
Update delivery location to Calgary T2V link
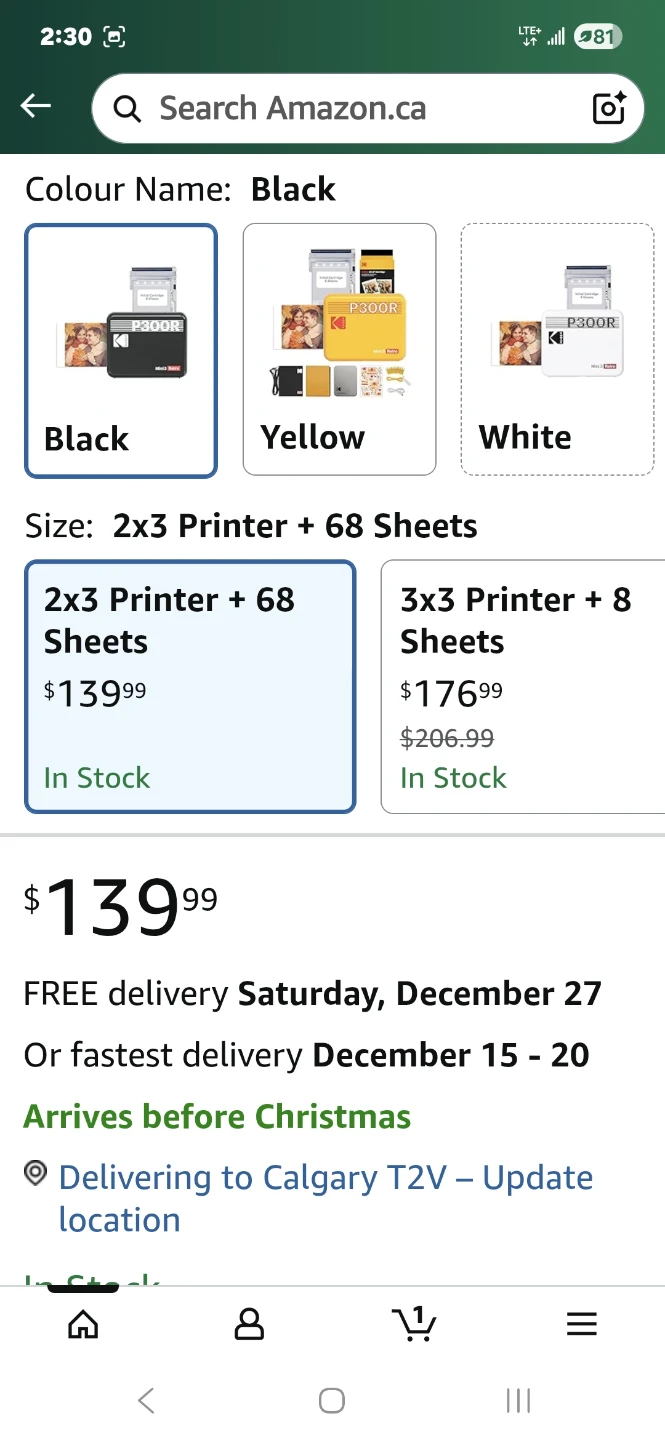coord(325,1198)
